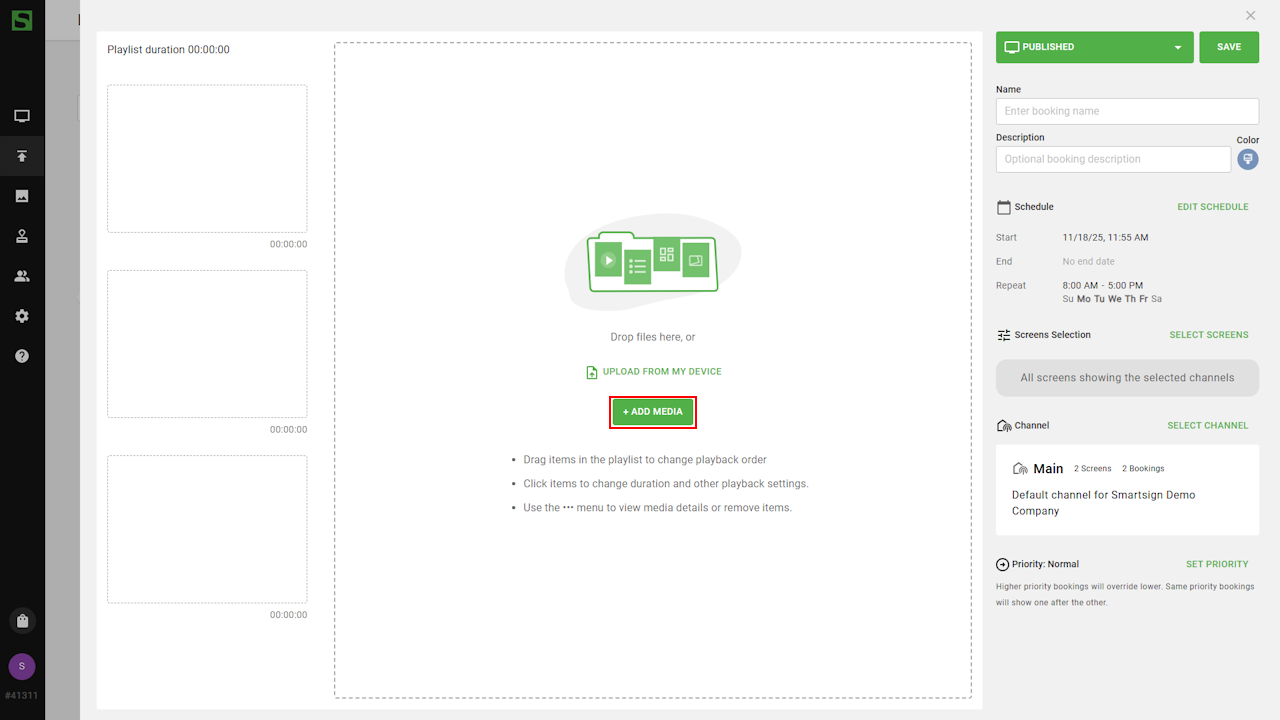
Task: Close the booking dialog with X
Action: (x=1250, y=16)
